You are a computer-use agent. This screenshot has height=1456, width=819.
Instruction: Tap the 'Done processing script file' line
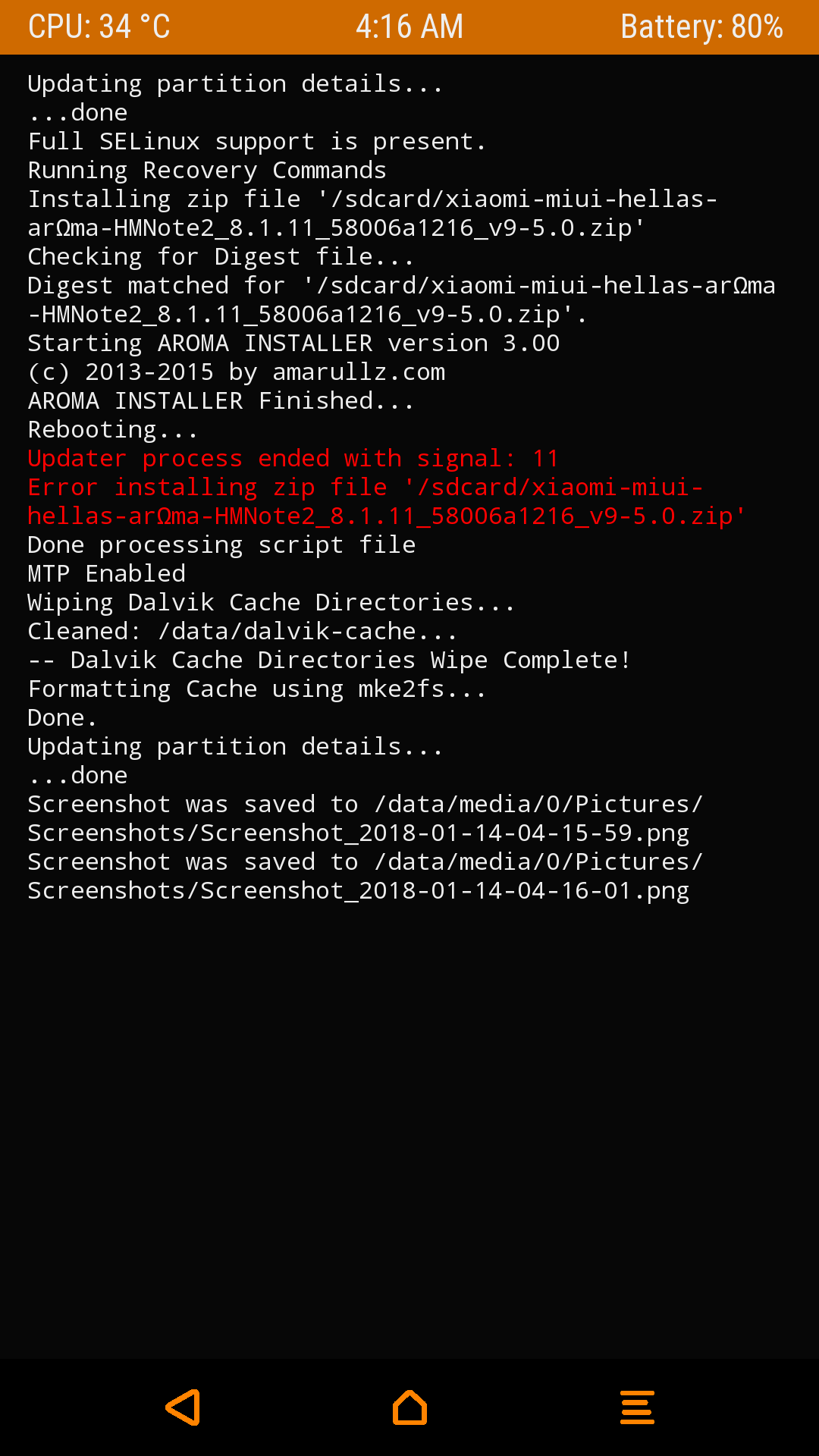(x=221, y=545)
